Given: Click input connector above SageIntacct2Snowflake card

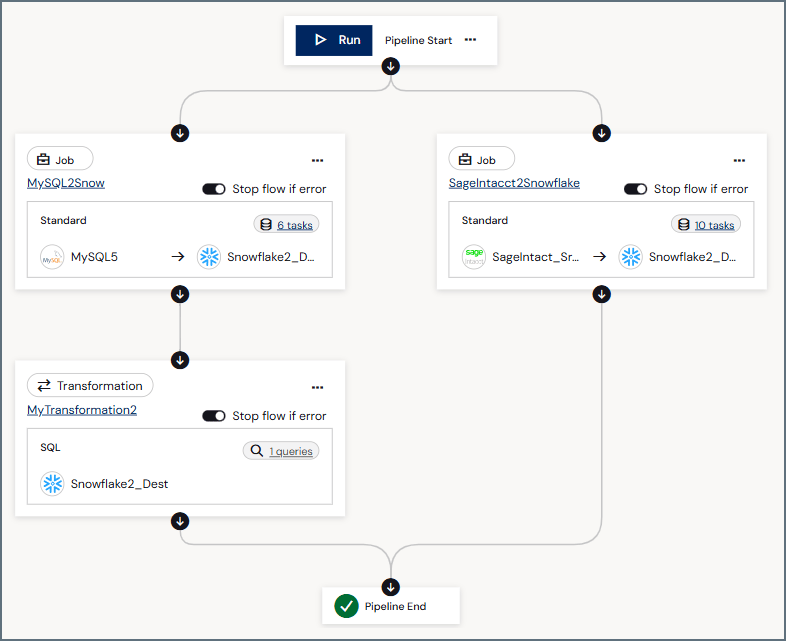Looking at the screenshot, I should click(x=602, y=133).
